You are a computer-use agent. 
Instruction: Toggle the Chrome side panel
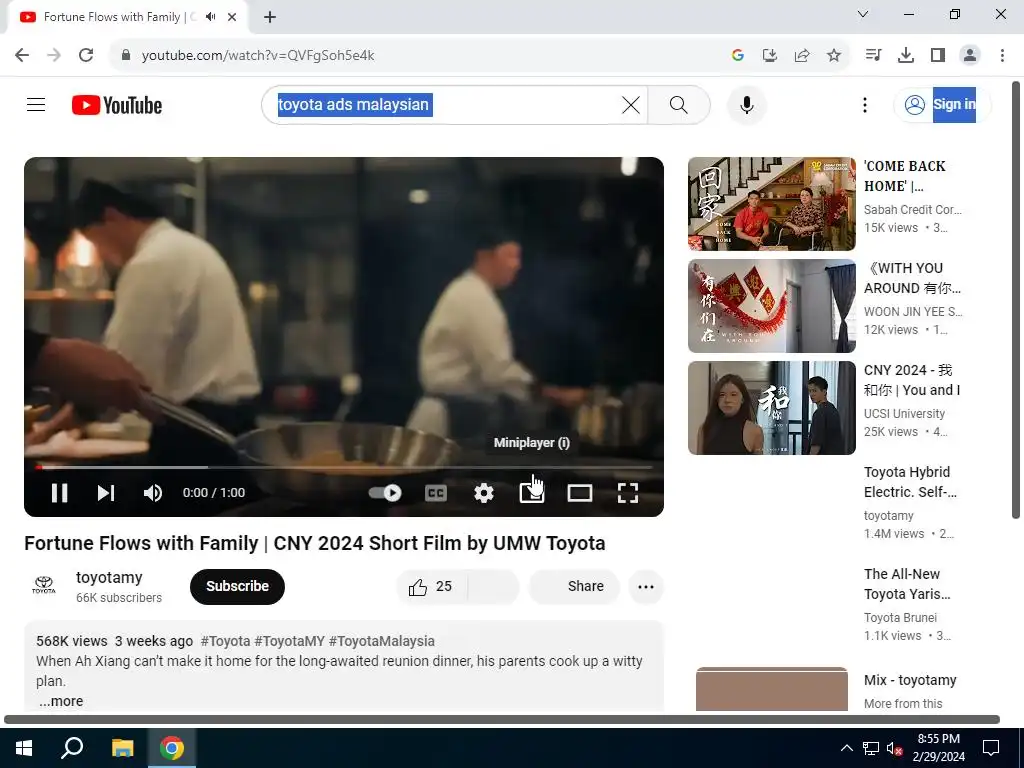tap(938, 56)
